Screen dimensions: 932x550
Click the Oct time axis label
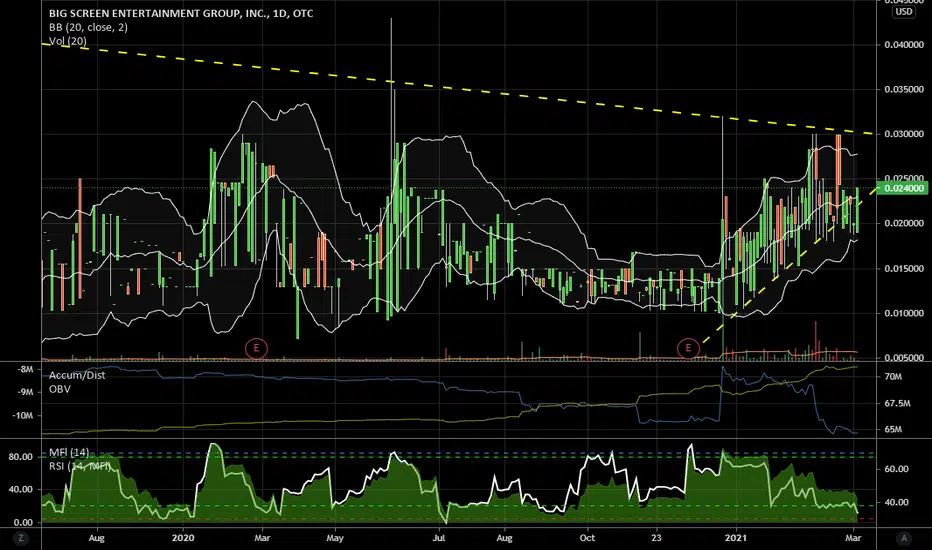(587, 538)
